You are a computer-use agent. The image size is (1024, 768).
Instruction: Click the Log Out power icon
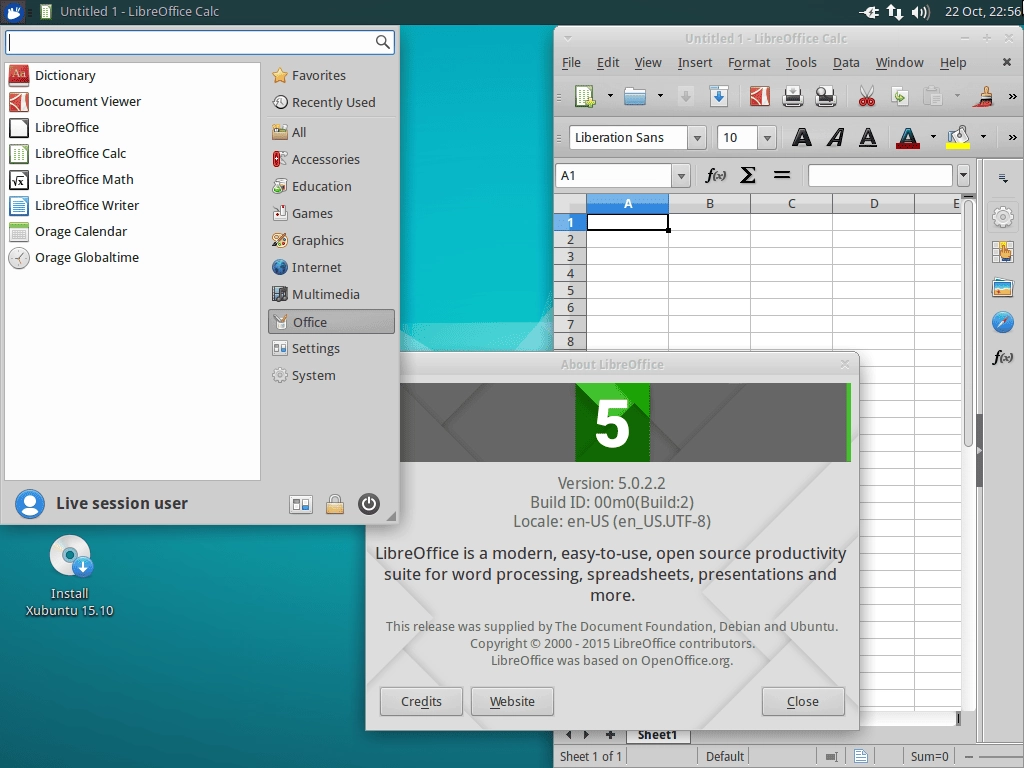point(369,504)
